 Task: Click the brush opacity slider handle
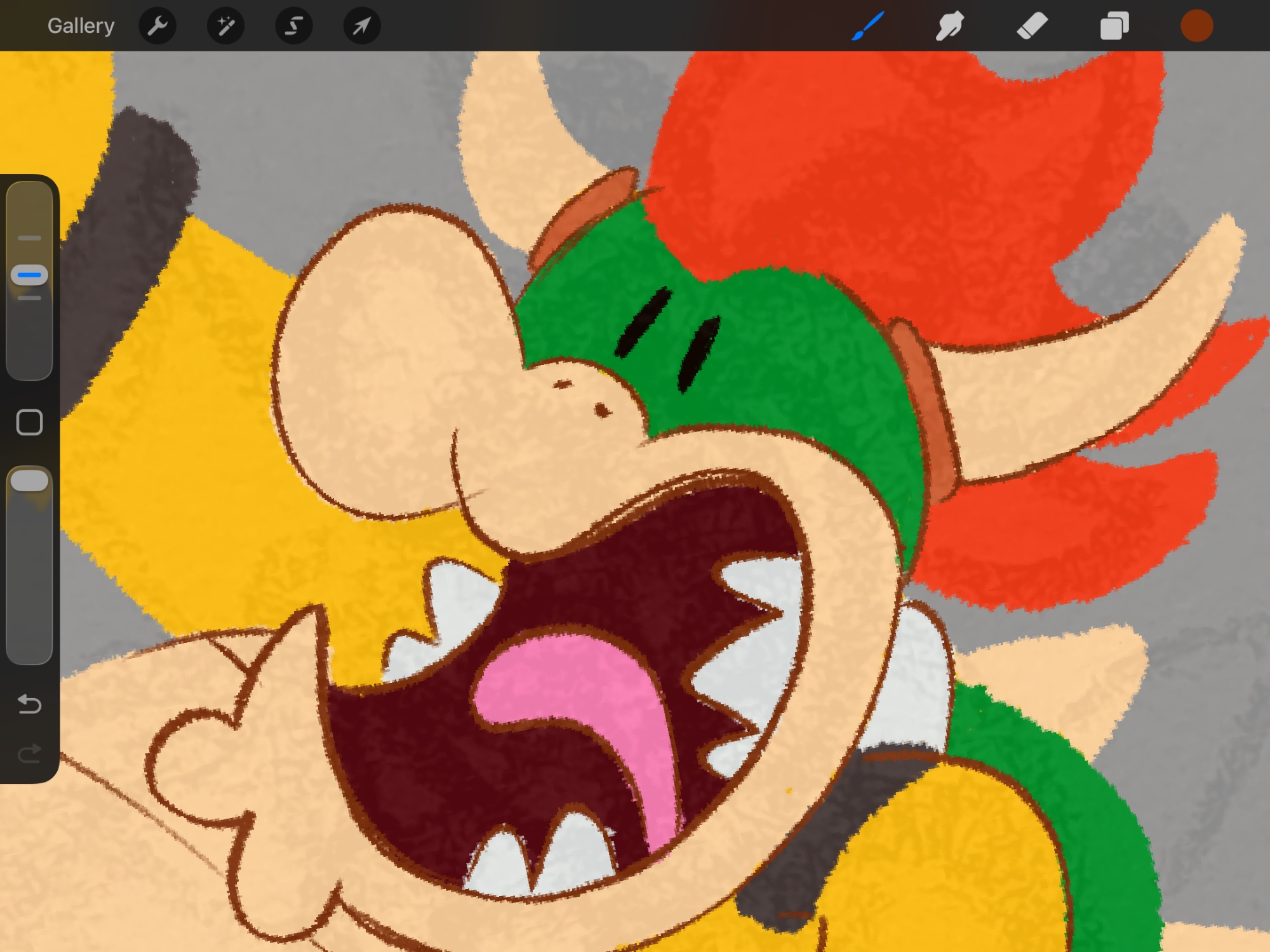click(29, 480)
